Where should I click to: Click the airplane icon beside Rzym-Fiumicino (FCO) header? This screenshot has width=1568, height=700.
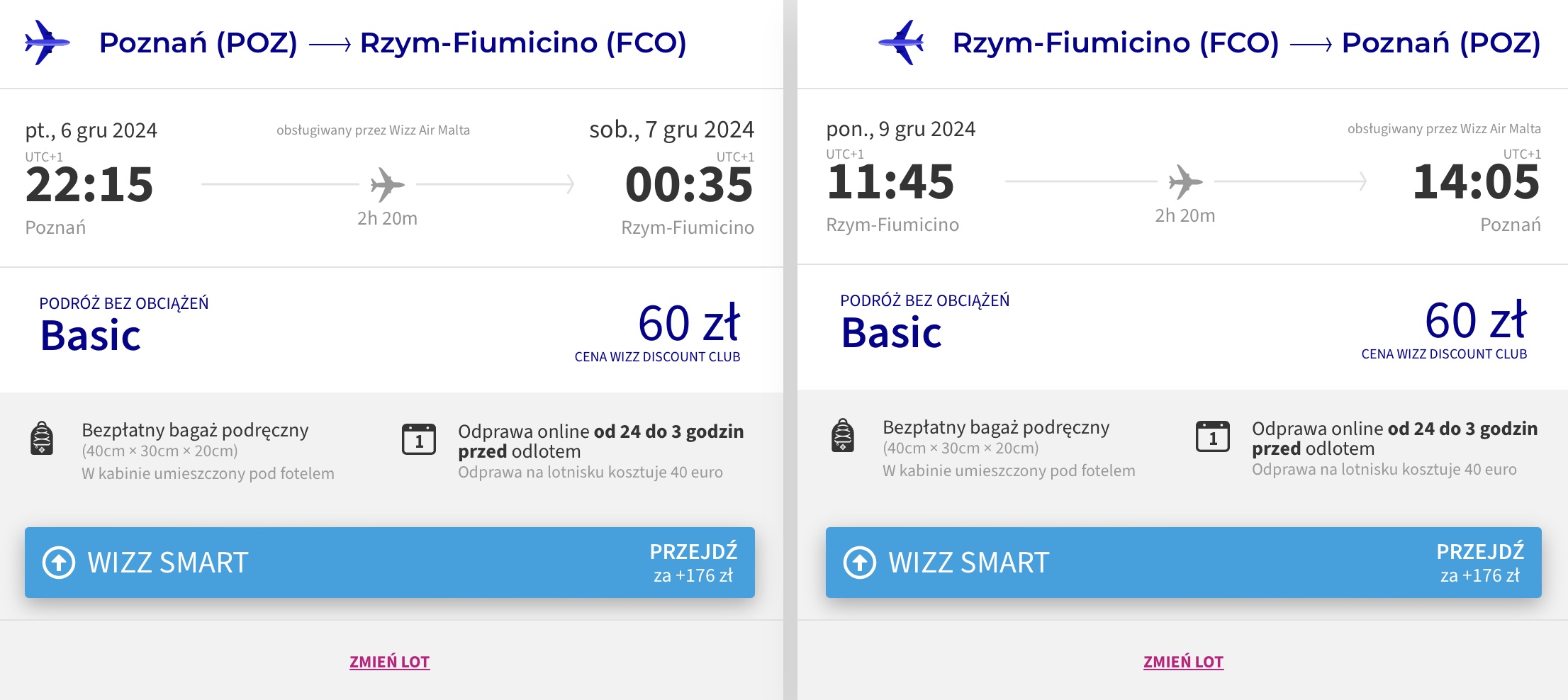[x=901, y=43]
